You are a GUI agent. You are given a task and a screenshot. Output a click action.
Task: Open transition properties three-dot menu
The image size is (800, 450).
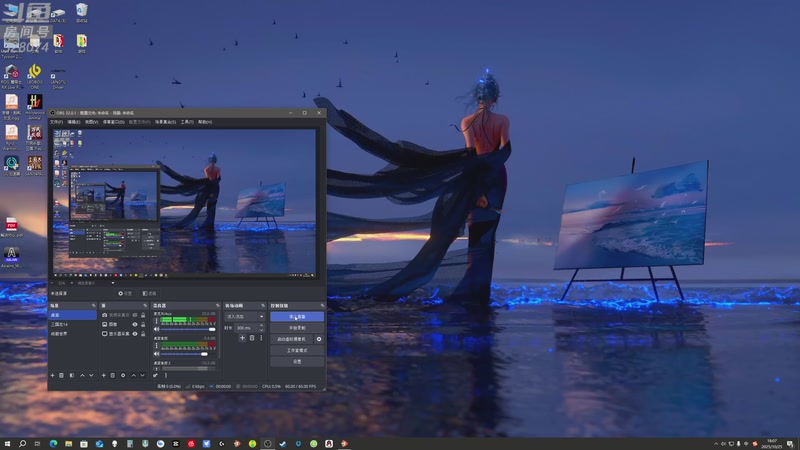[261, 338]
